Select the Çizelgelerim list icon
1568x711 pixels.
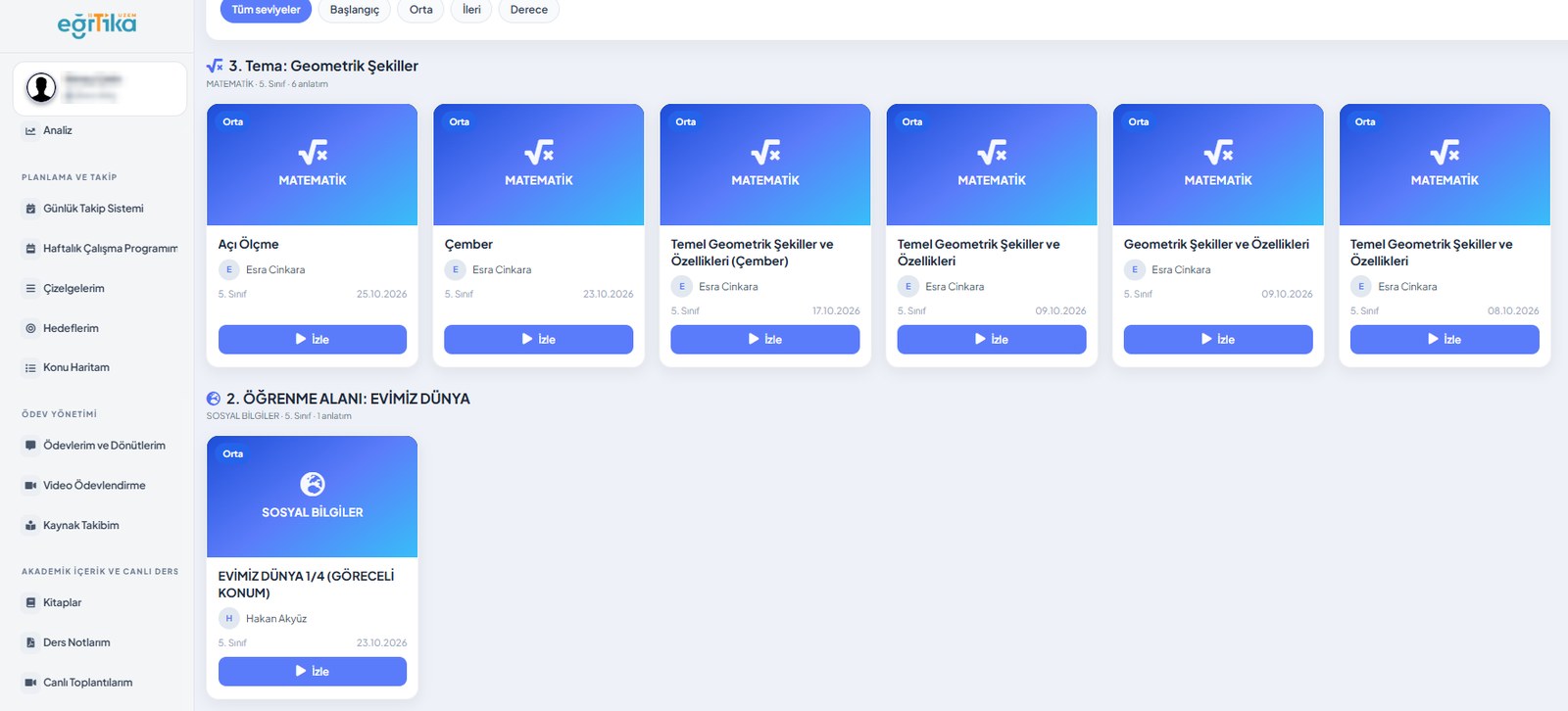pos(30,289)
